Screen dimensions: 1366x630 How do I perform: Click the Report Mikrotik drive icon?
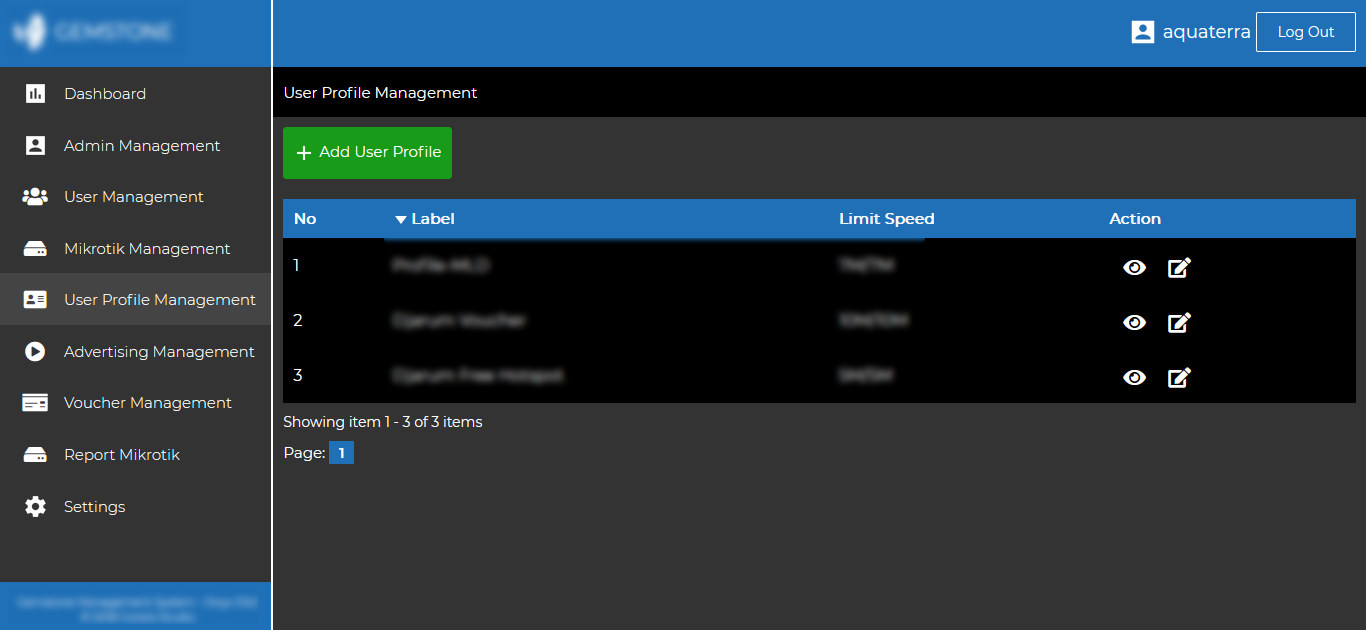click(x=35, y=455)
